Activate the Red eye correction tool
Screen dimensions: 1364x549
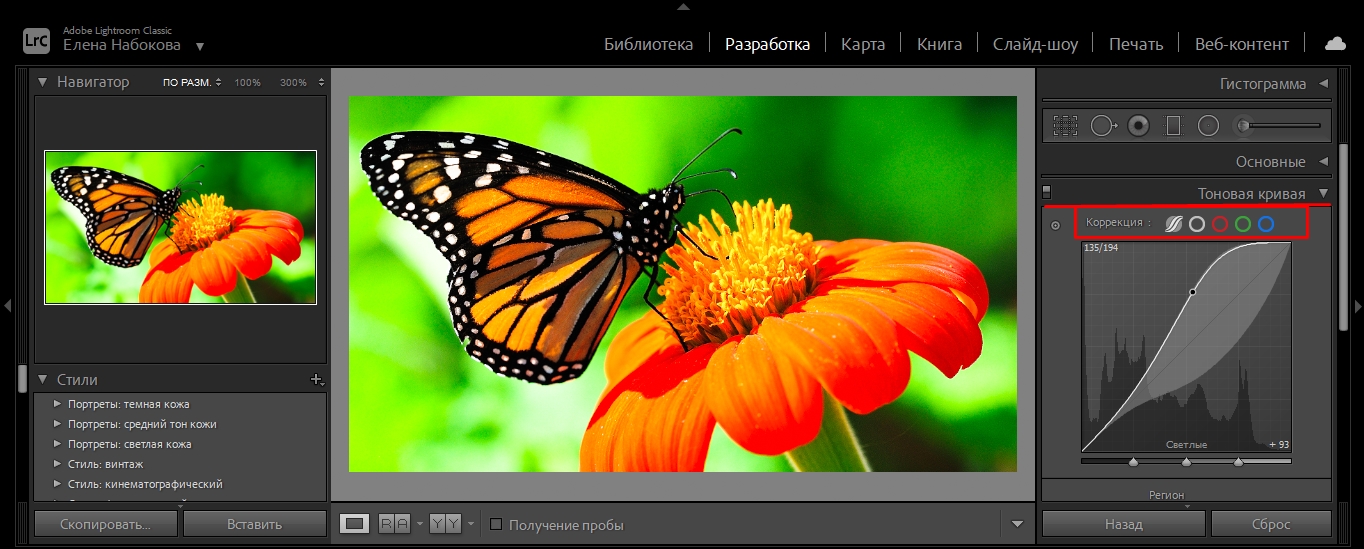click(x=1138, y=126)
